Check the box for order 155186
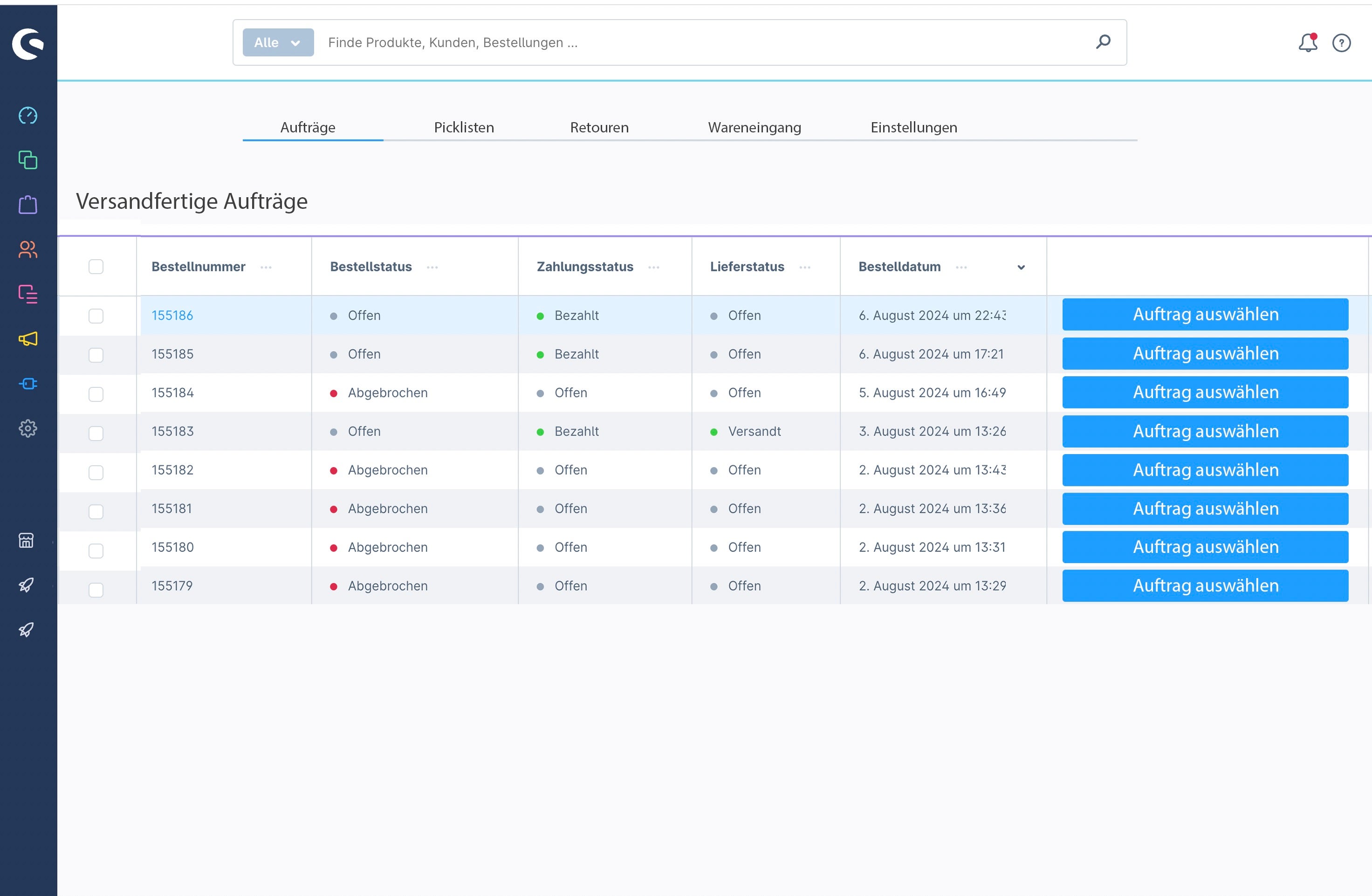 point(96,316)
